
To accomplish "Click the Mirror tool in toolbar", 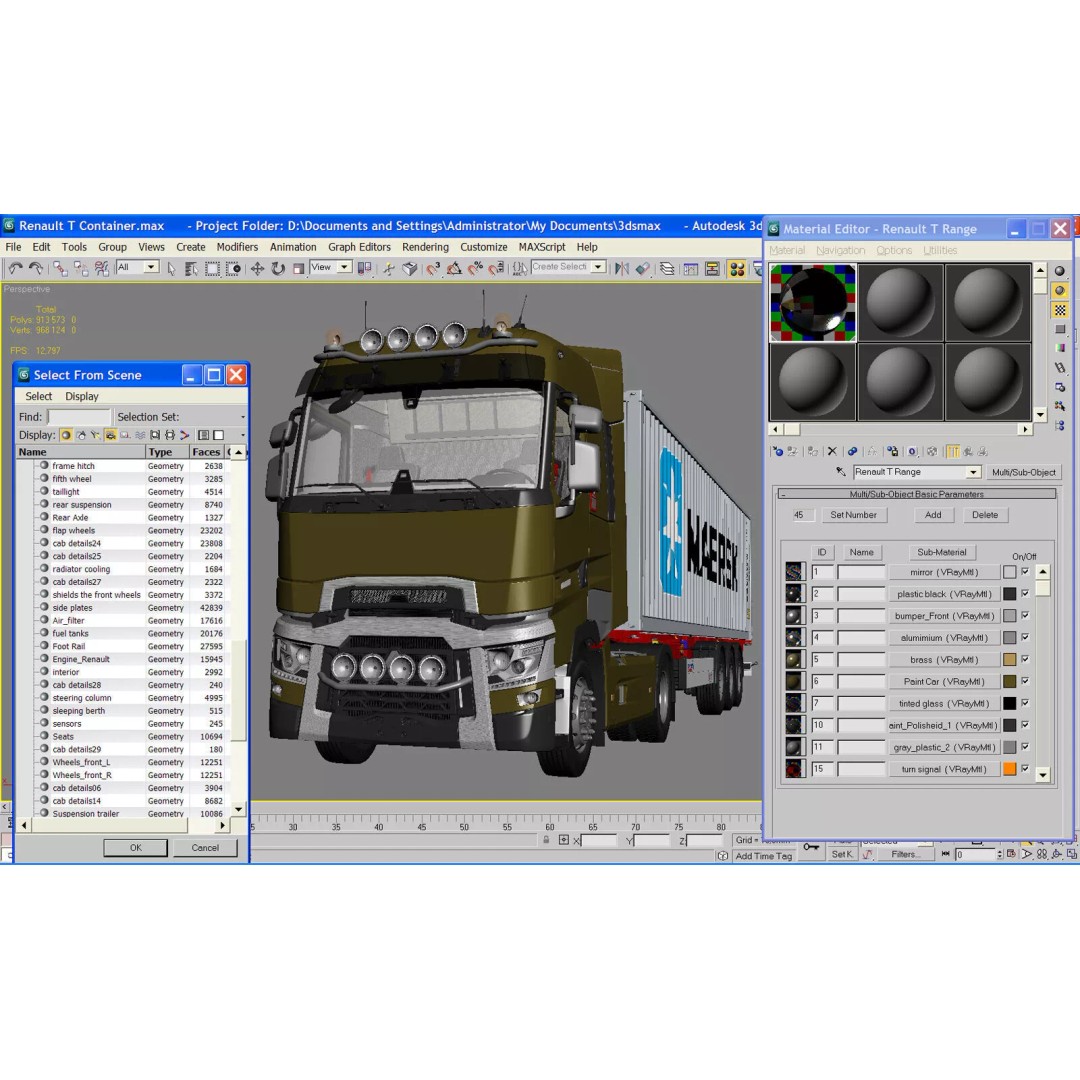I will 621,269.
